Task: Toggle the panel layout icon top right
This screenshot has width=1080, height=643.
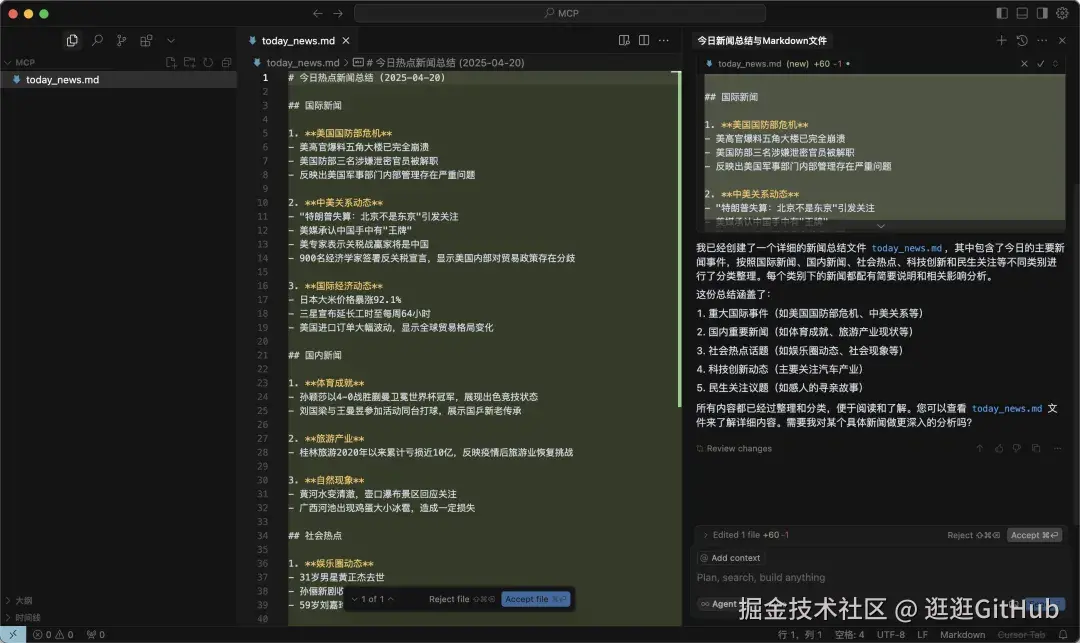Action: (1022, 12)
